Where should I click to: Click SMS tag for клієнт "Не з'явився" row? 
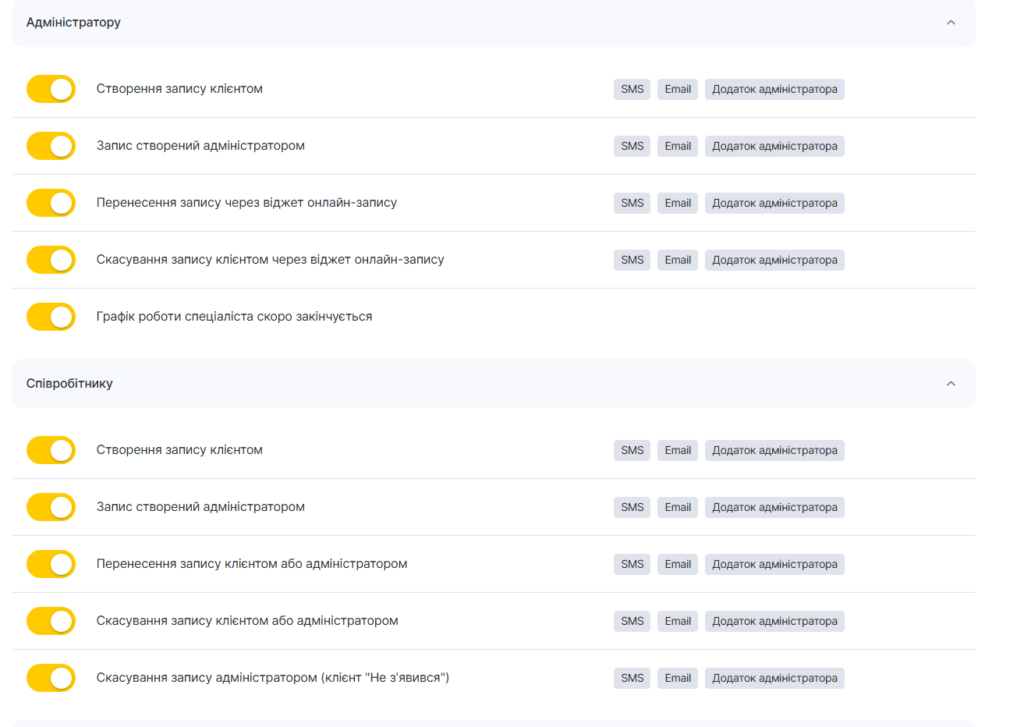pos(632,678)
